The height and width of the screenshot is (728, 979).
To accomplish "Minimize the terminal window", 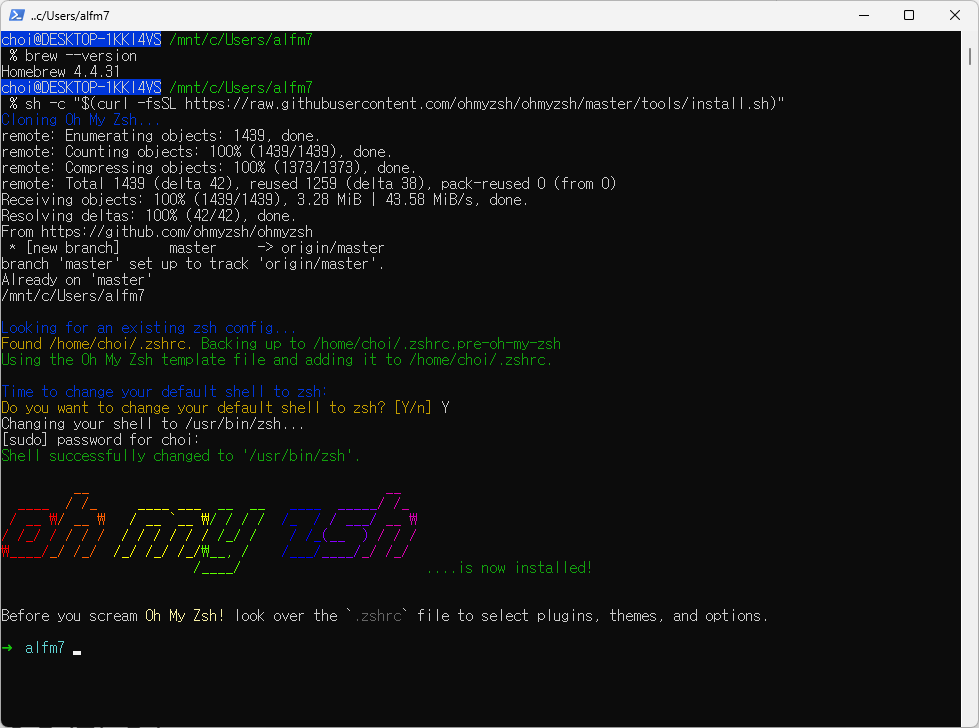I will 863,15.
